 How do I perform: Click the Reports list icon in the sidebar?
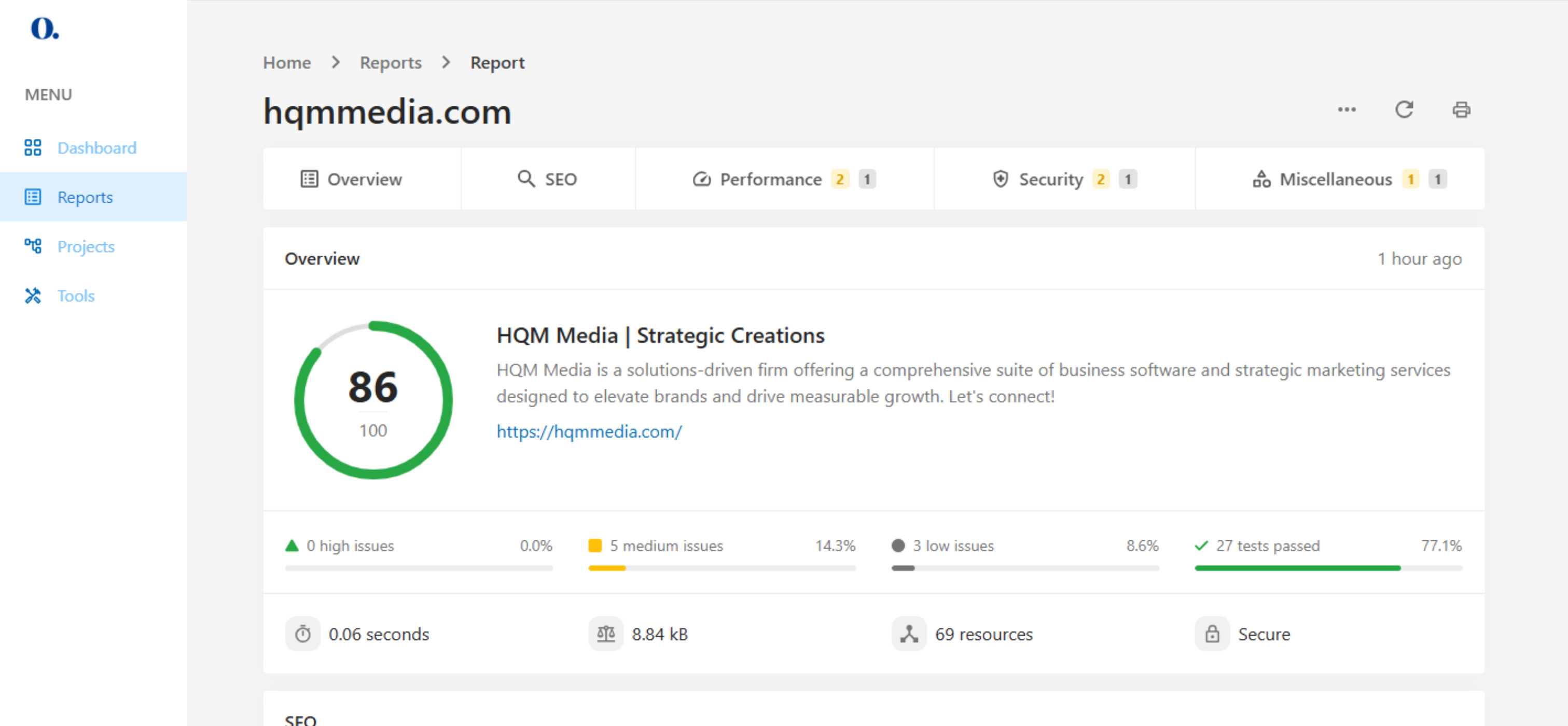[x=33, y=197]
